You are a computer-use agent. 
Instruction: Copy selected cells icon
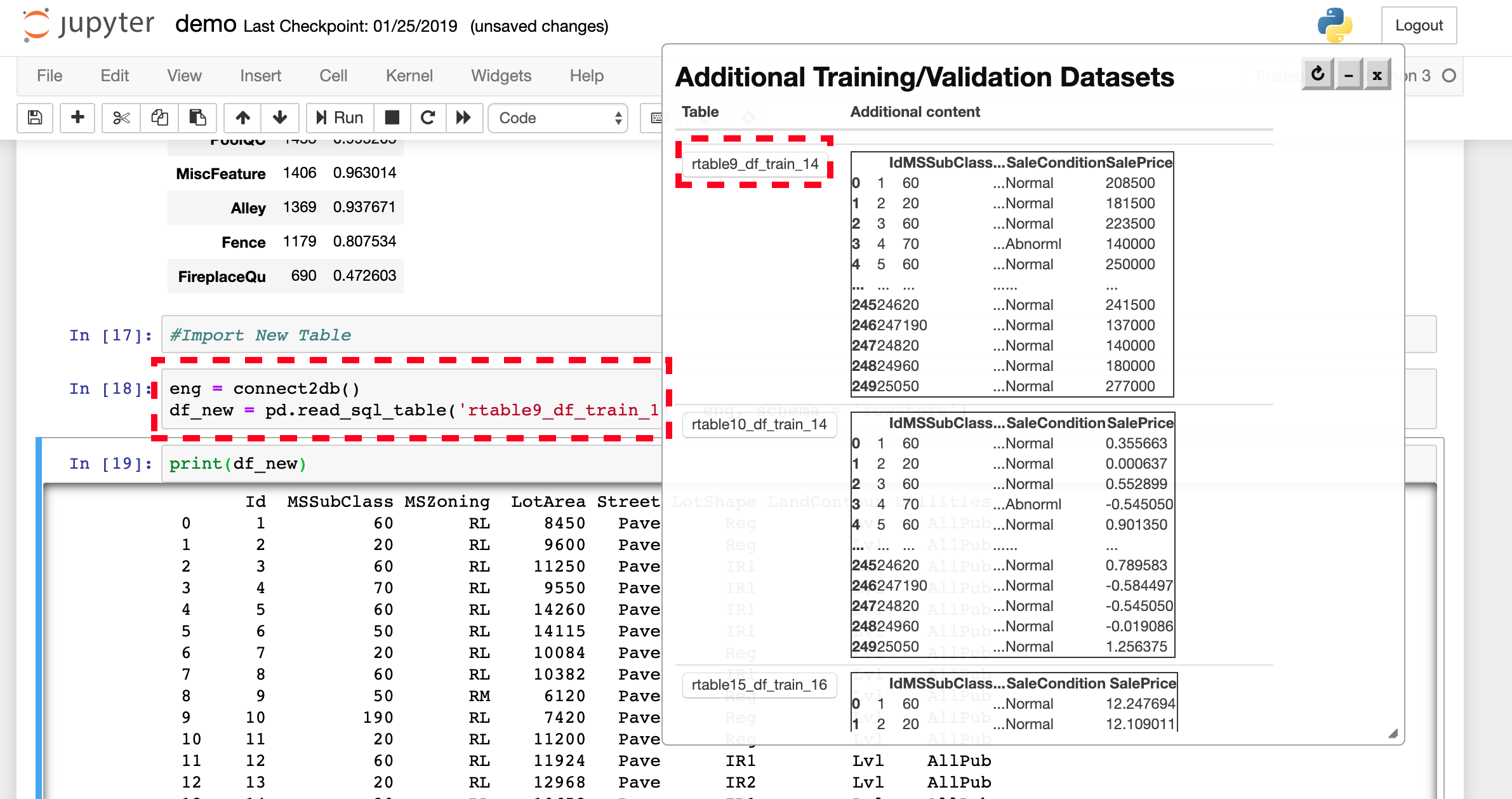click(159, 118)
